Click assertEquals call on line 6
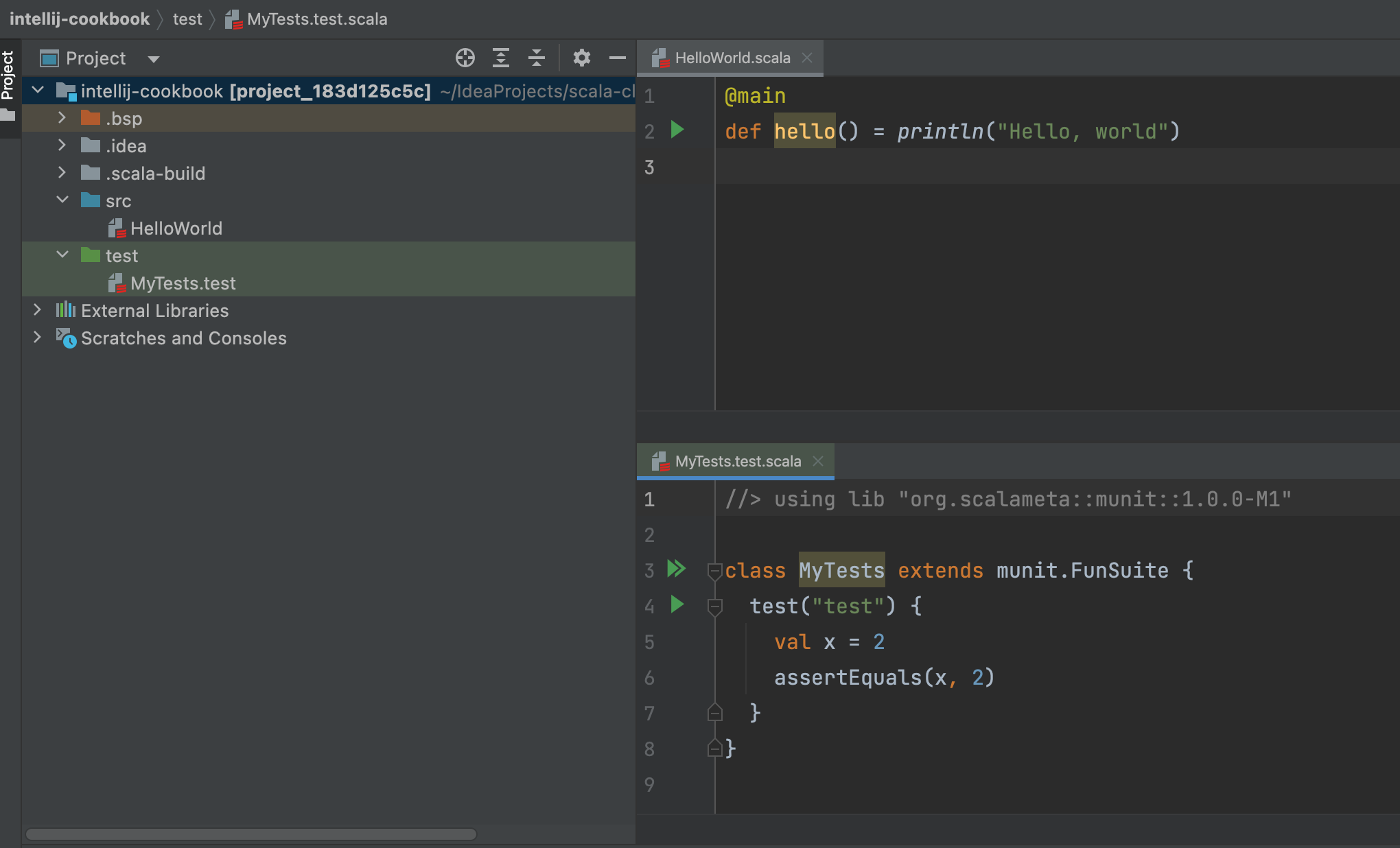The height and width of the screenshot is (848, 1400). pos(848,677)
